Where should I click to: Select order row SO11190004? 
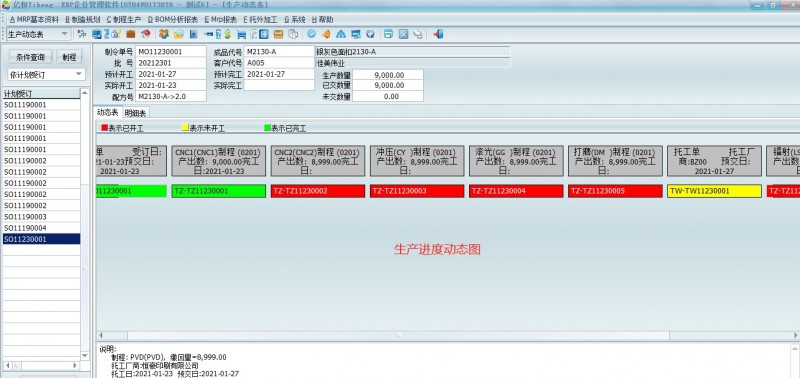tap(41, 228)
